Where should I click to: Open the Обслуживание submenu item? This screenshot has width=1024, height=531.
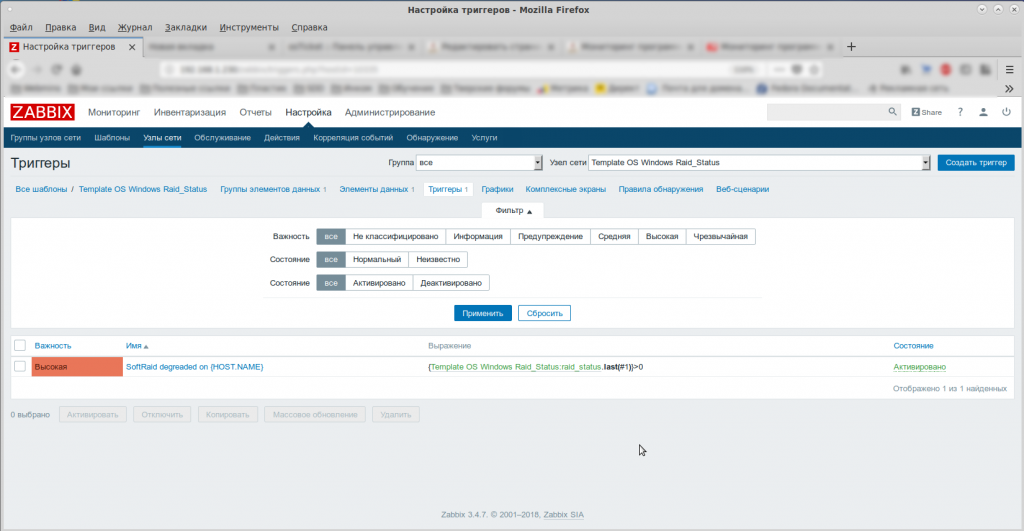[x=223, y=138]
